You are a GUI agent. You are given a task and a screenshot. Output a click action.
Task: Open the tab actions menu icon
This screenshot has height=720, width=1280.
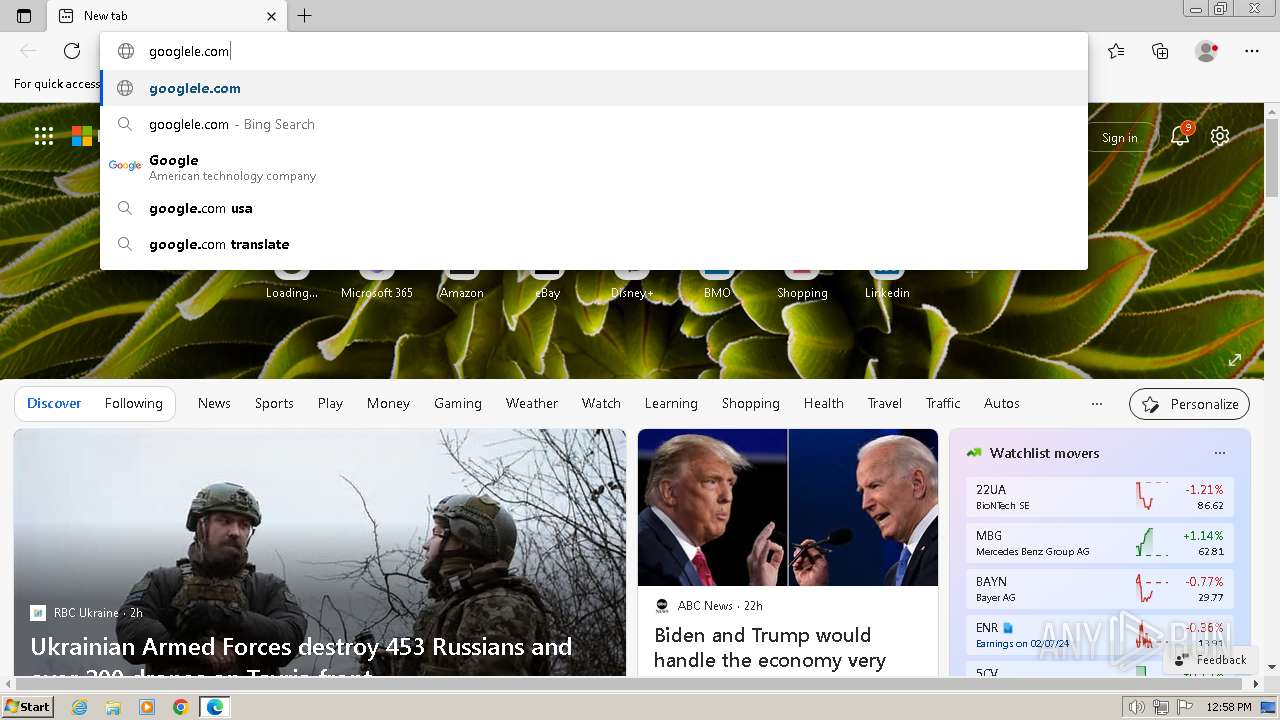(24, 16)
